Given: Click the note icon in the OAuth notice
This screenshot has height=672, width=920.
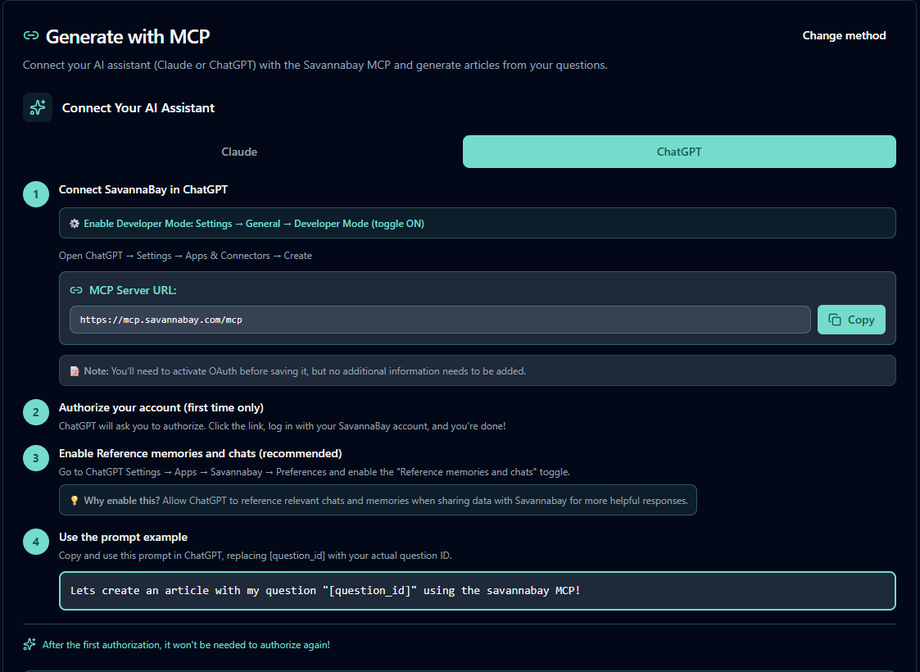Looking at the screenshot, I should [75, 371].
